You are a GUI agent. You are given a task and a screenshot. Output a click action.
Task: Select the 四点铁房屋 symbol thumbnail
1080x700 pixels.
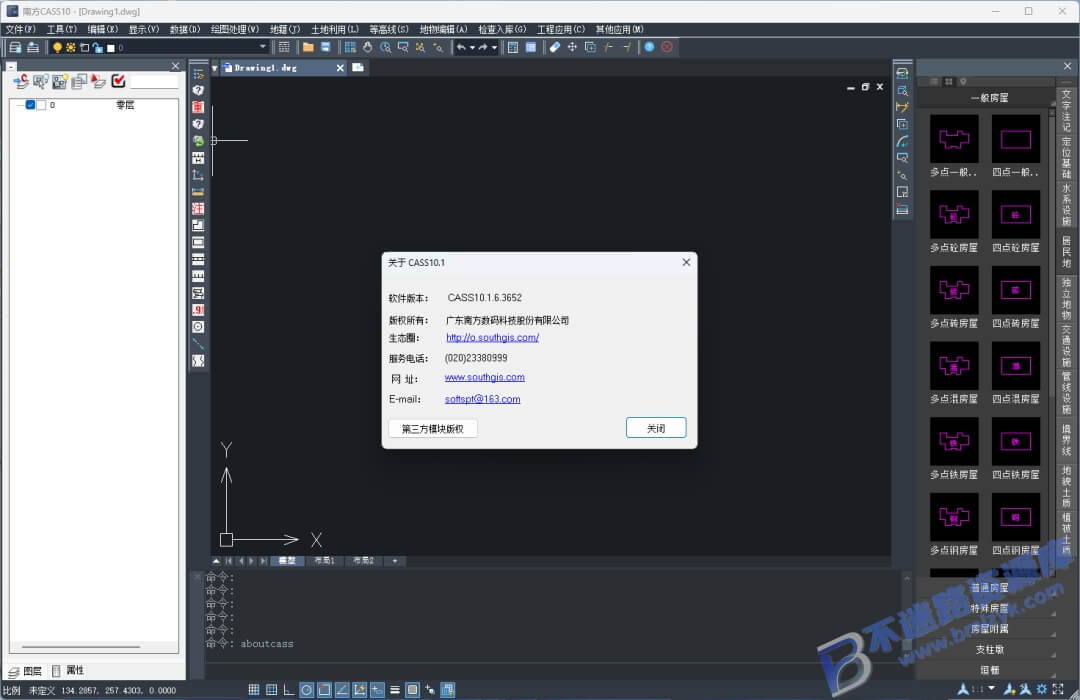1016,442
